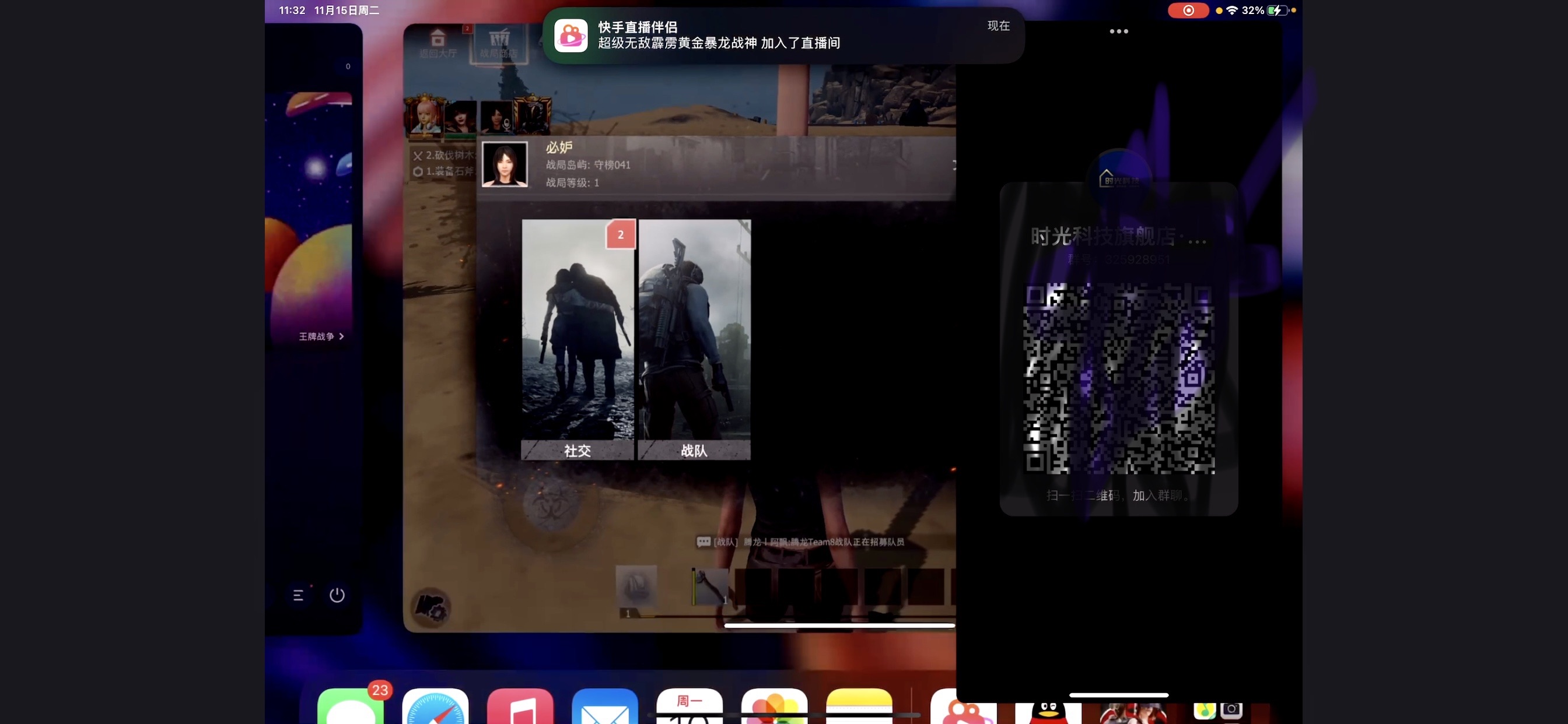Tap the 时光科技旗舰店 group name
The width and height of the screenshot is (1568, 724).
point(1119,236)
